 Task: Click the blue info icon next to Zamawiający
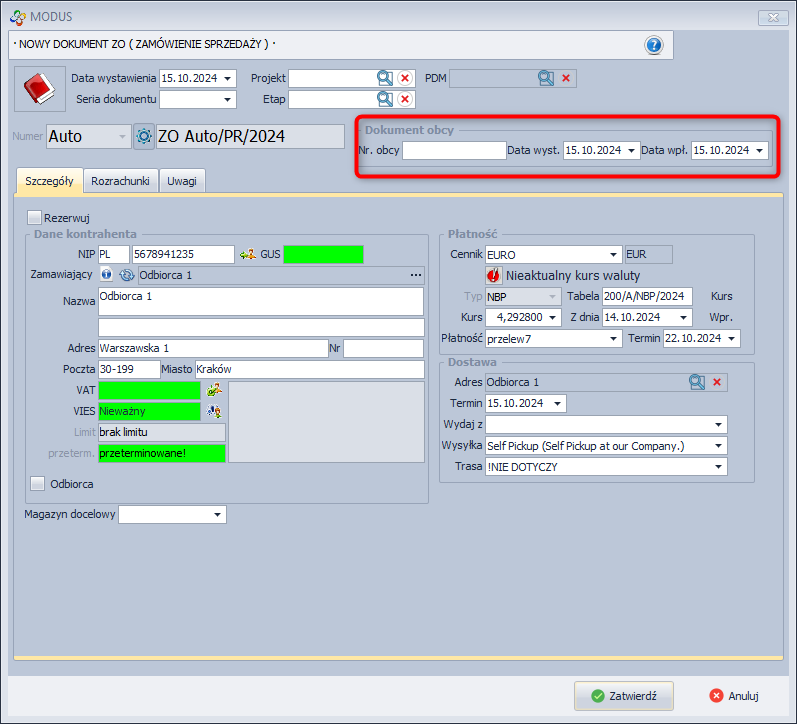[x=106, y=274]
